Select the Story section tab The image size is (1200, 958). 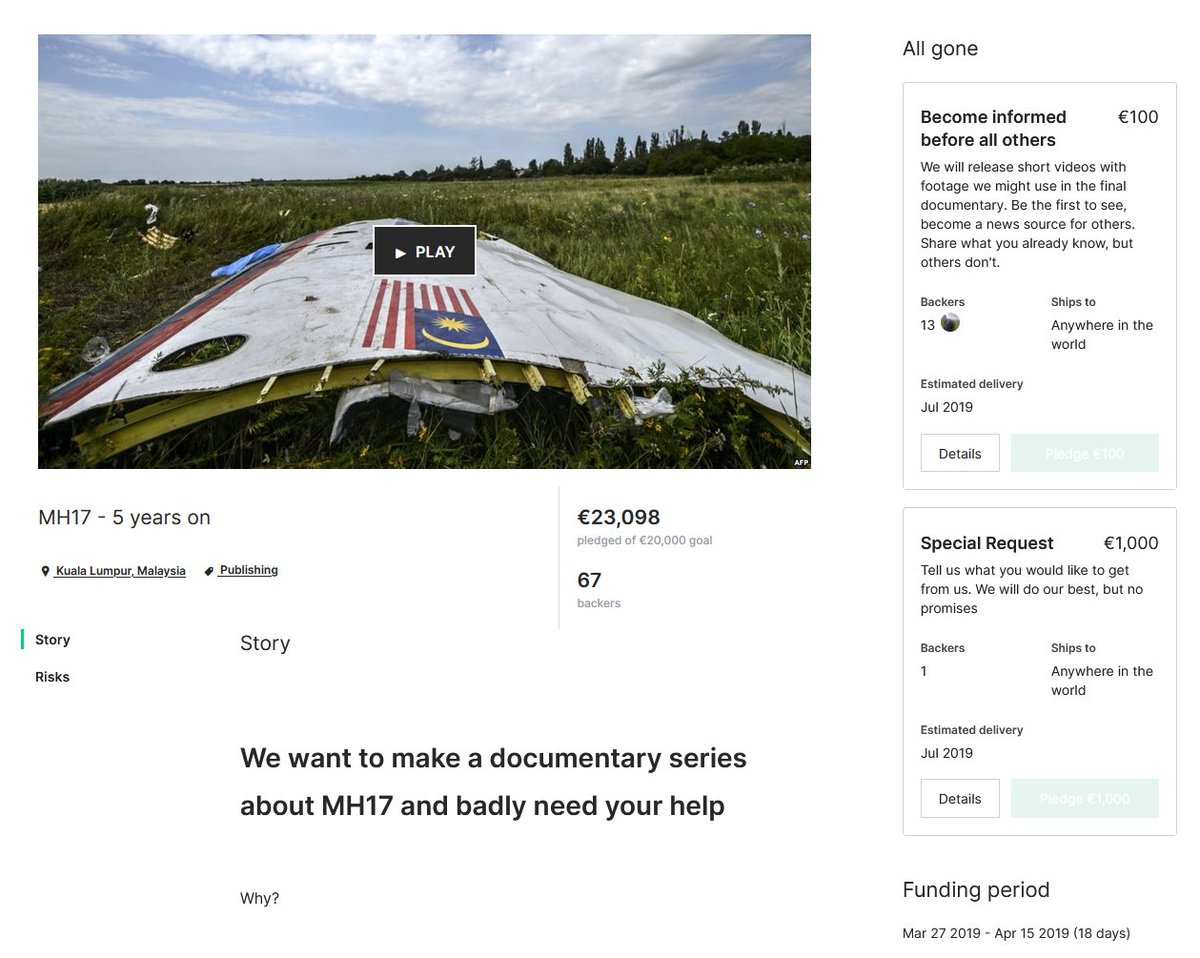coord(52,640)
